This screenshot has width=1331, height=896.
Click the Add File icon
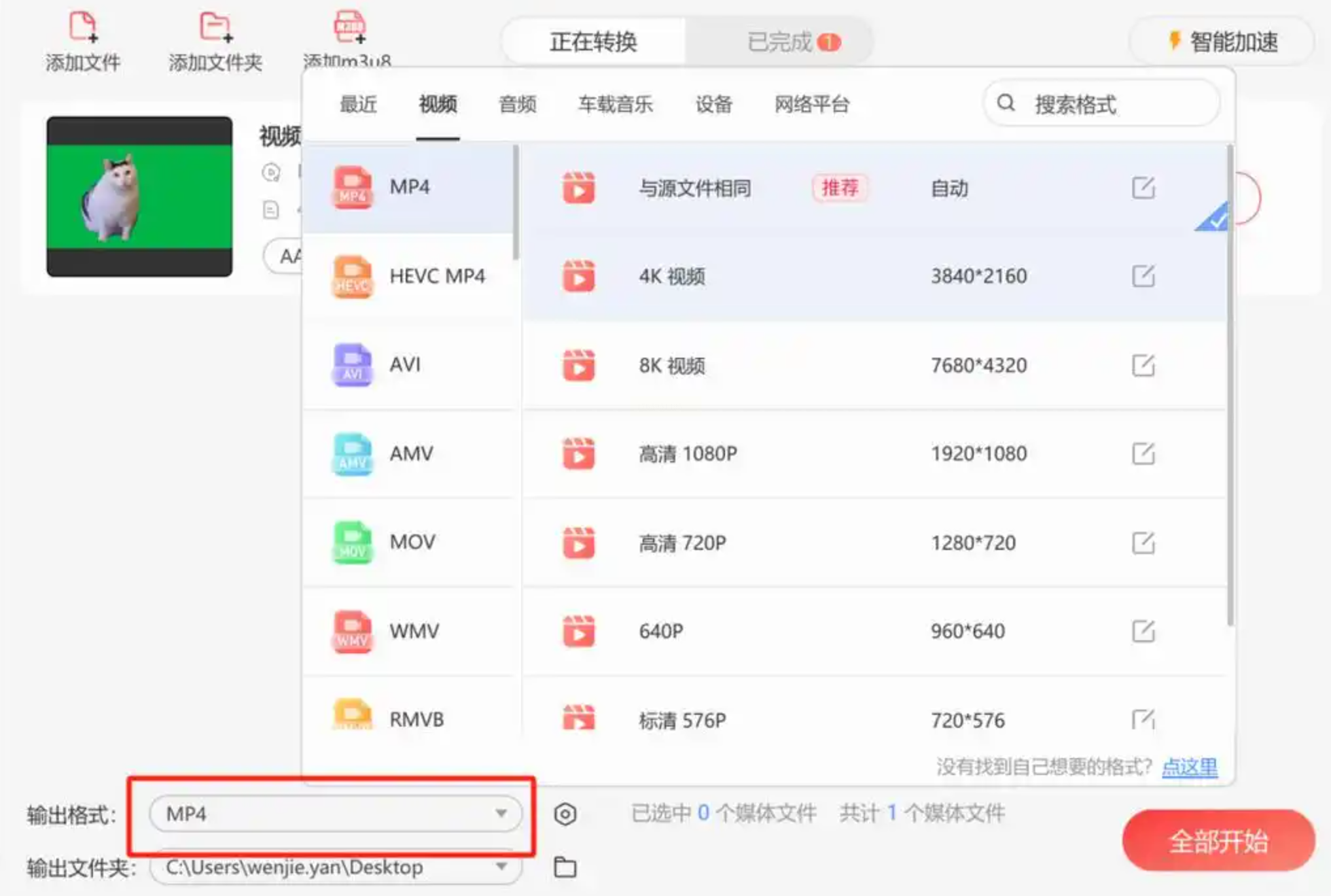click(82, 27)
